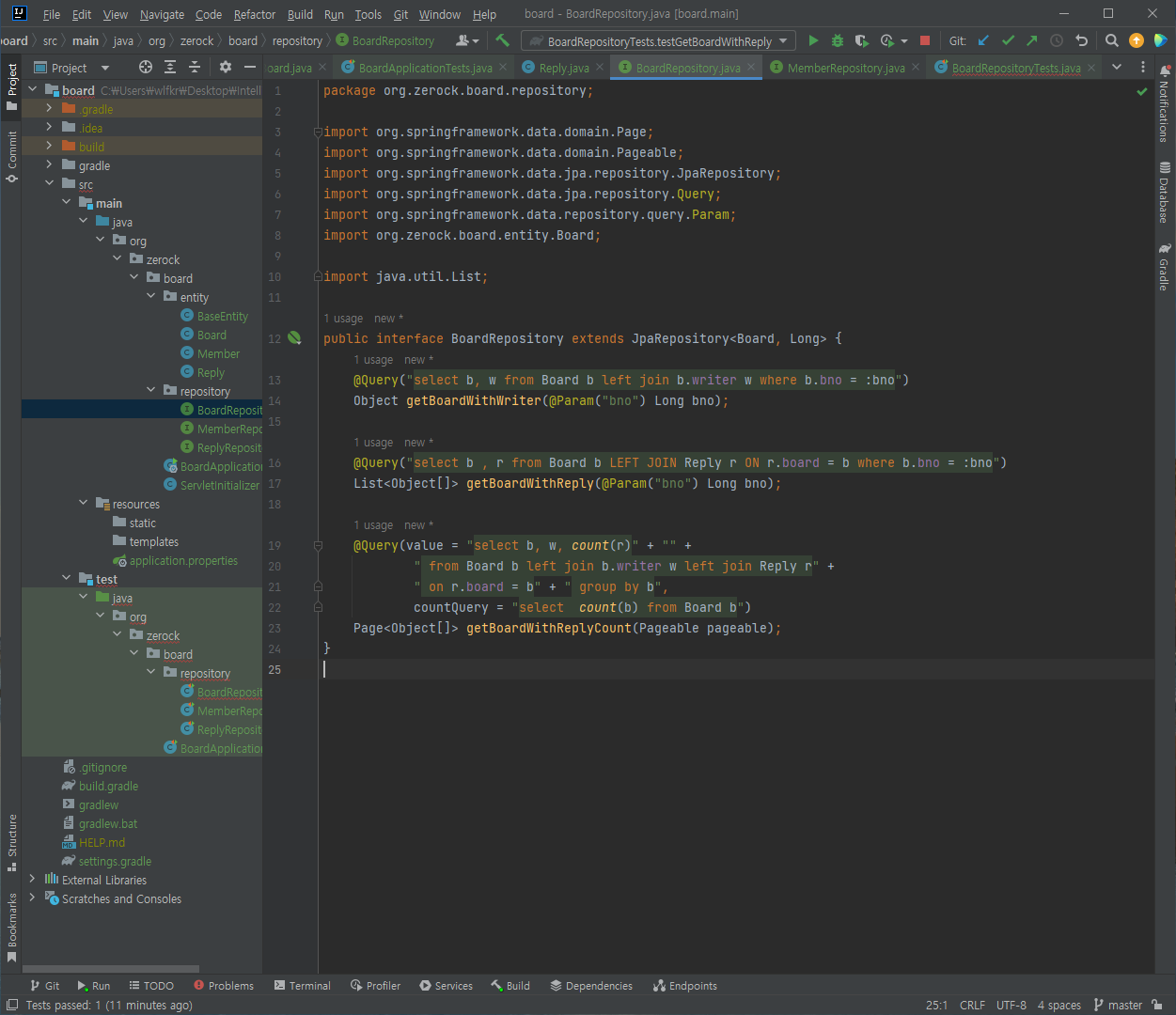Open the code-with-me user icon menu
Viewport: 1176px width, 1015px height.
click(x=466, y=40)
